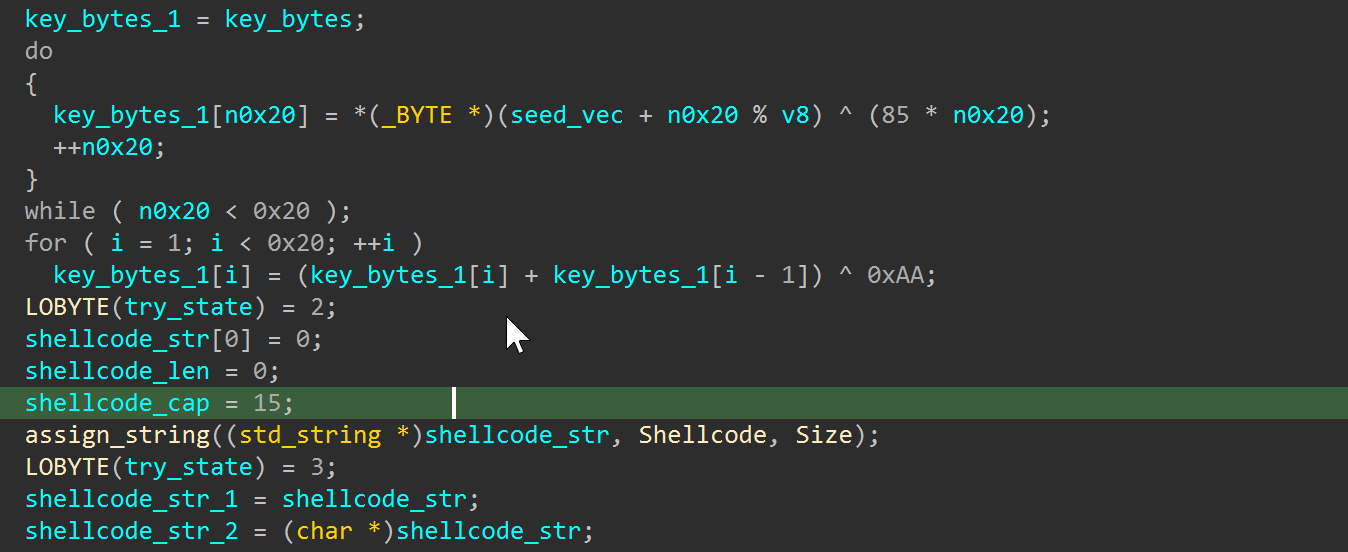Viewport: 1348px width, 552px height.
Task: Click the for keyword
Action: pos(46,243)
